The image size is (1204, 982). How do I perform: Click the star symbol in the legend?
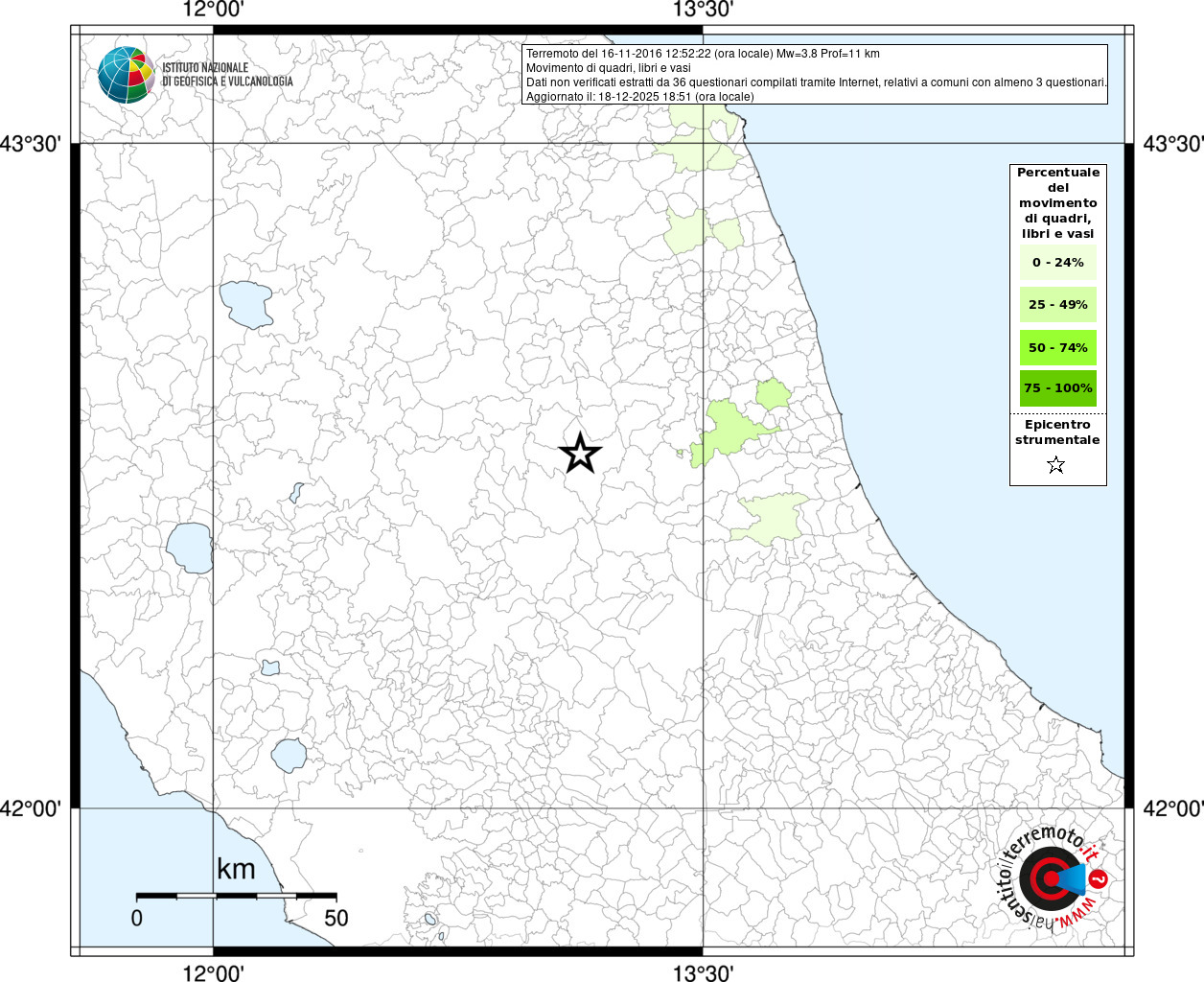point(1056,465)
